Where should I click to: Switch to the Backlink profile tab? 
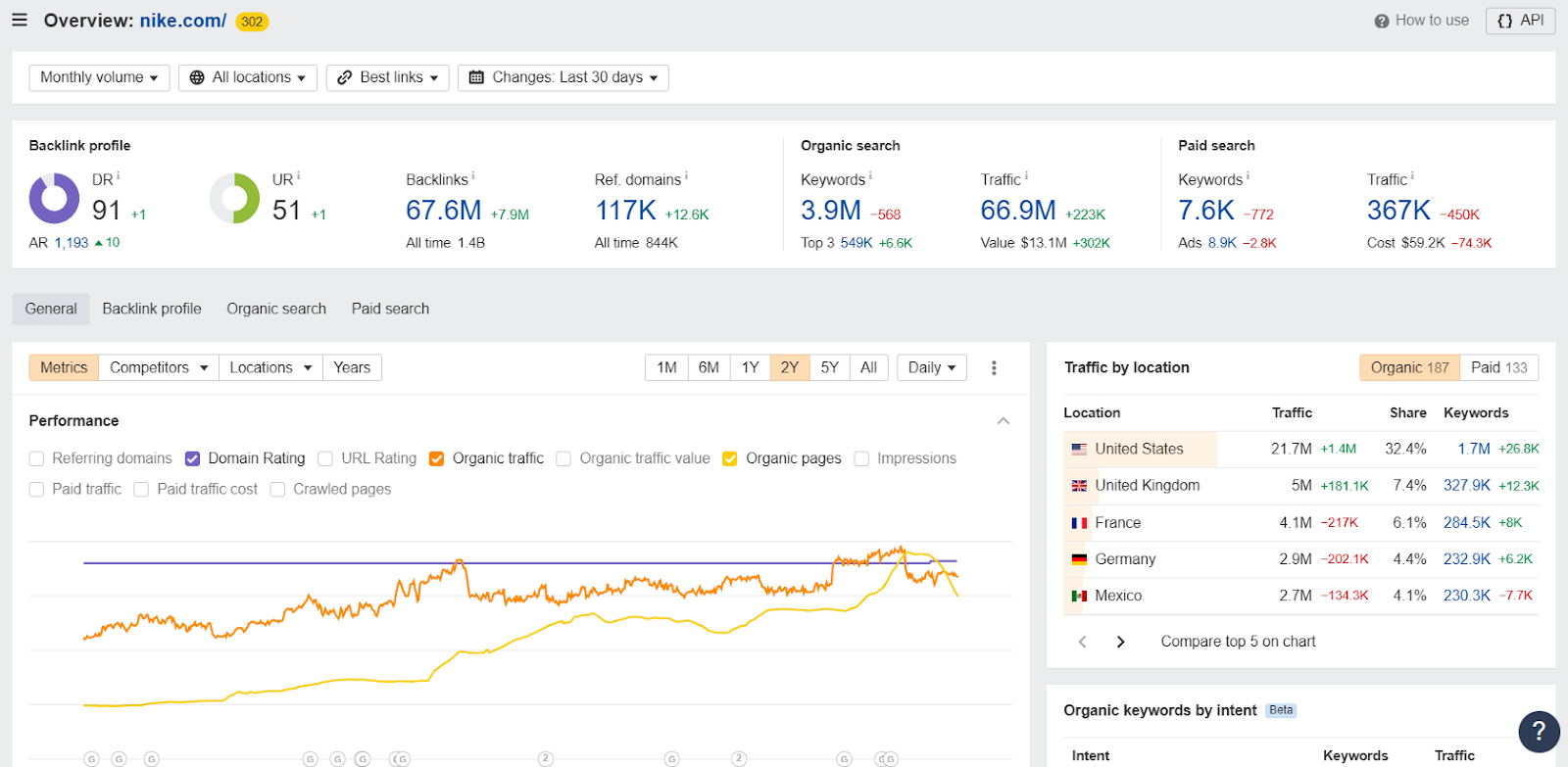152,309
